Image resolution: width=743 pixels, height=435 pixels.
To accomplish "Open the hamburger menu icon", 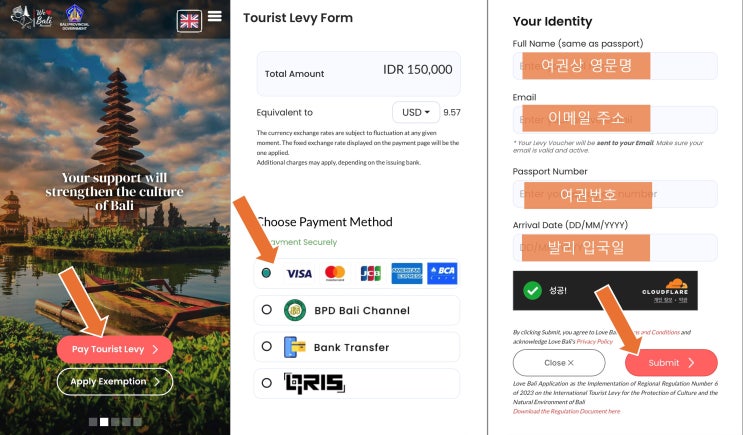I will click(x=215, y=16).
